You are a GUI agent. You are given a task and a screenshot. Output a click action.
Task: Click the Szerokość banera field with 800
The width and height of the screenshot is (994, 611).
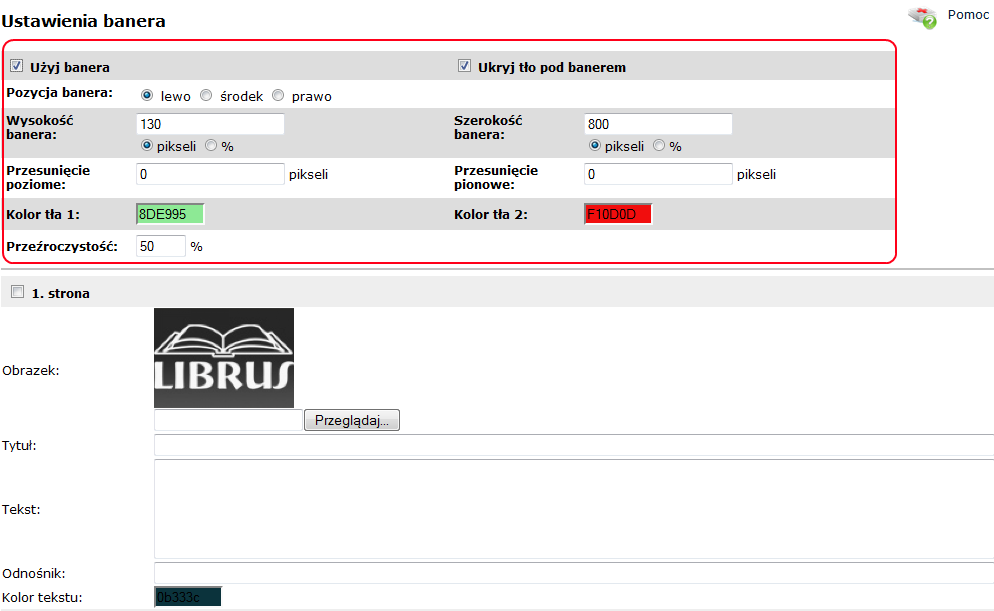658,124
